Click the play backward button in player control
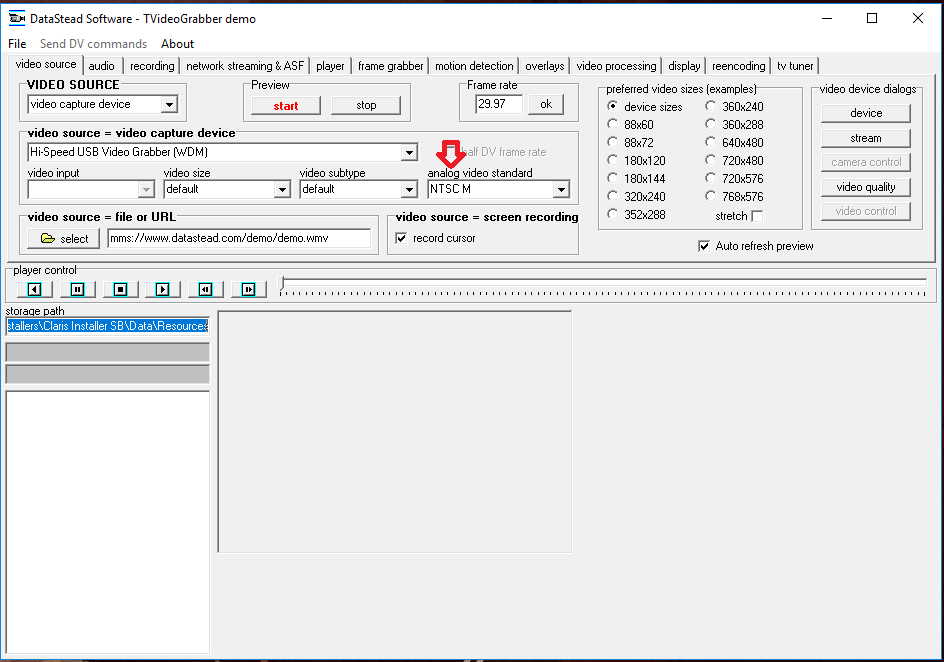This screenshot has width=944, height=662. point(34,289)
